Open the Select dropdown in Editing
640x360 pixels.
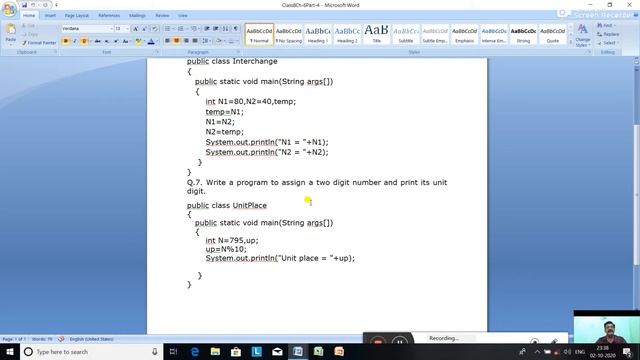608,43
